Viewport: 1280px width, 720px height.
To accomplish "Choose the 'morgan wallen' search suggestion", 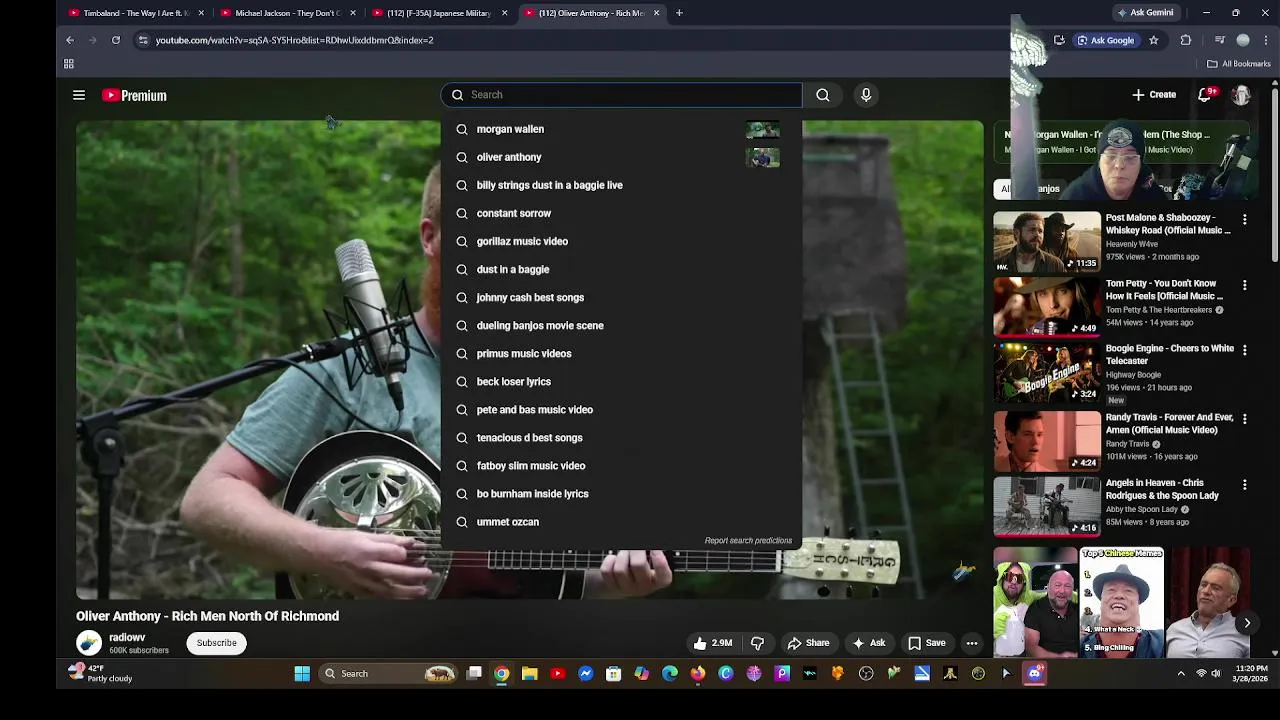I will click(620, 129).
